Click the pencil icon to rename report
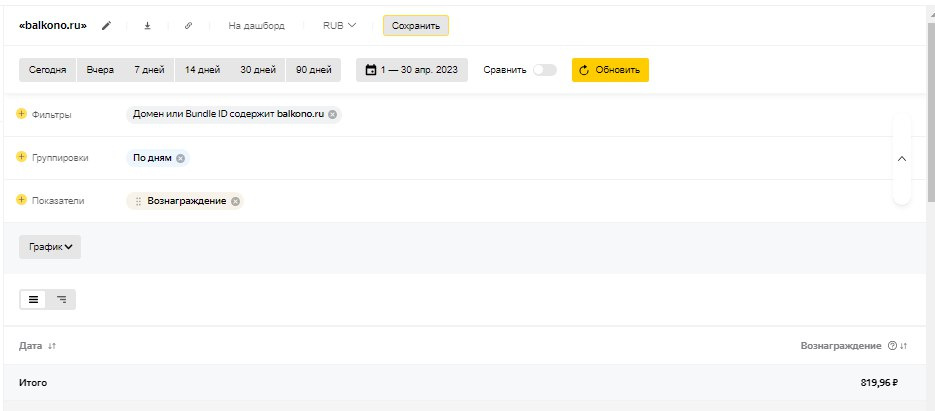The height and width of the screenshot is (411, 935). 106,26
